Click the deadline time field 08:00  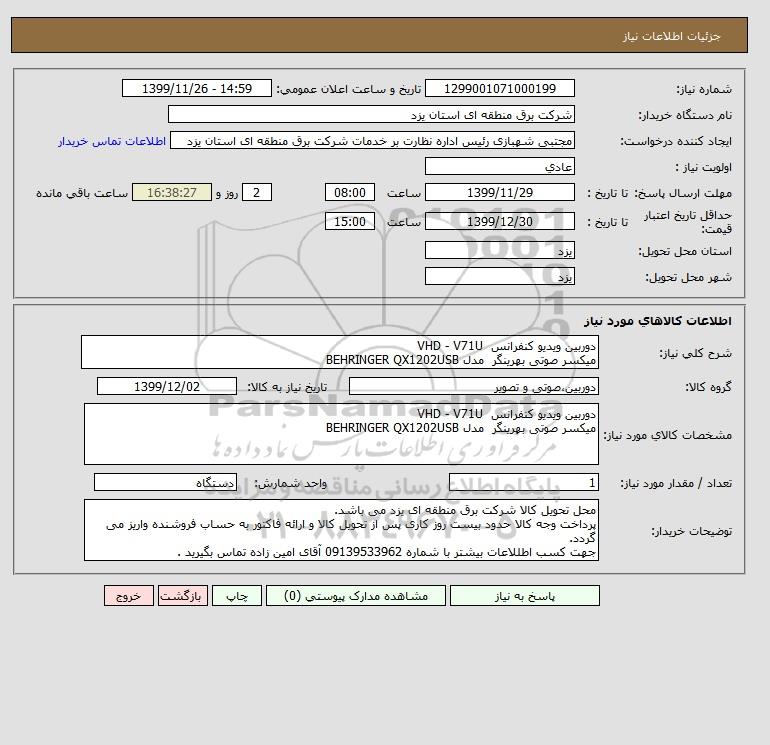click(x=350, y=193)
